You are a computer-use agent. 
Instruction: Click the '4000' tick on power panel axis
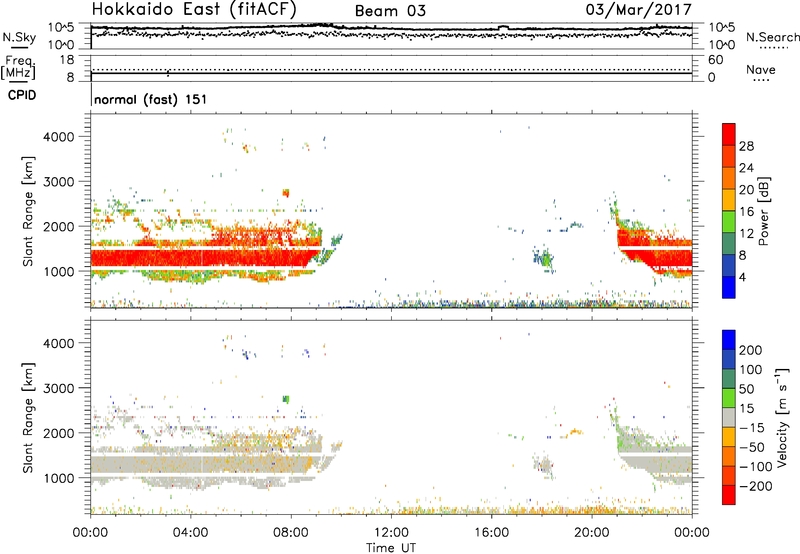(x=58, y=137)
